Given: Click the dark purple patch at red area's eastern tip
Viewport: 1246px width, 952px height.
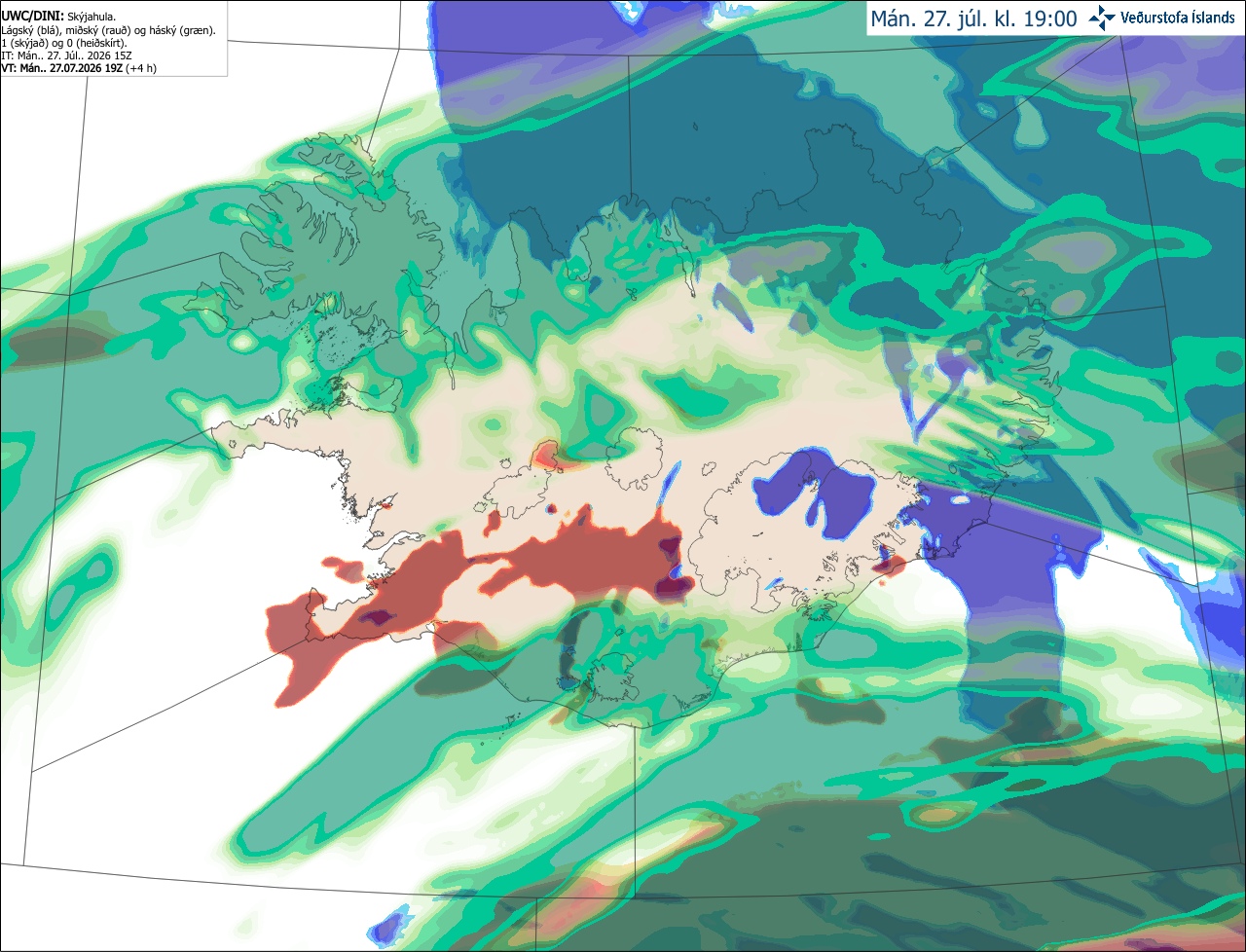Looking at the screenshot, I should tap(674, 584).
